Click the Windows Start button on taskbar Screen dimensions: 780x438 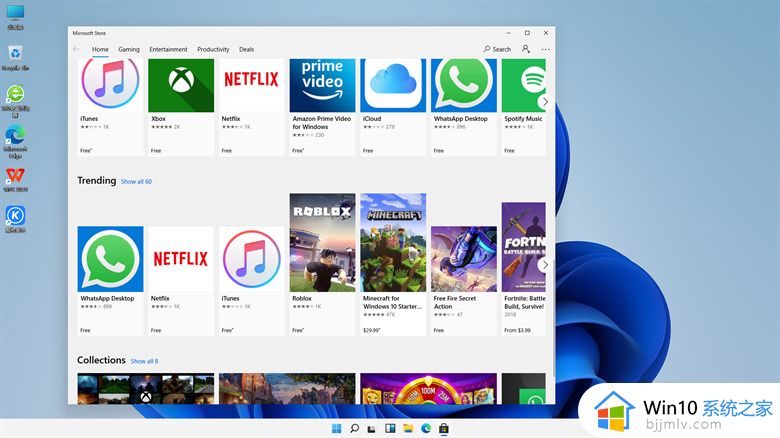[337, 429]
